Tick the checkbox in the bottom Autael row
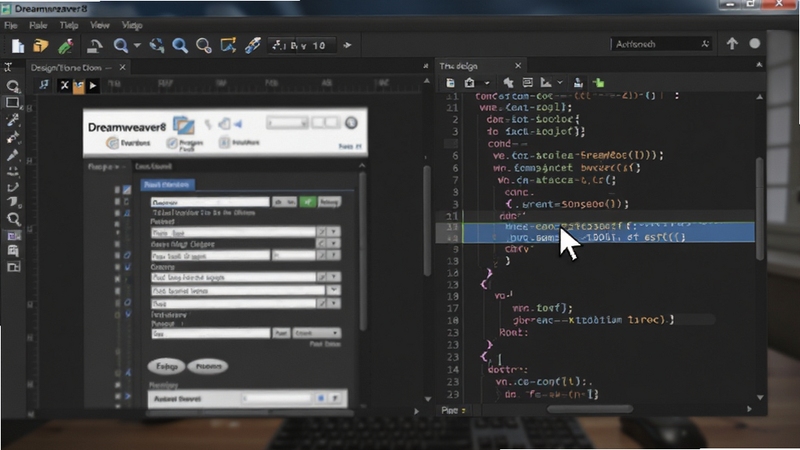The width and height of the screenshot is (800, 450). point(321,398)
